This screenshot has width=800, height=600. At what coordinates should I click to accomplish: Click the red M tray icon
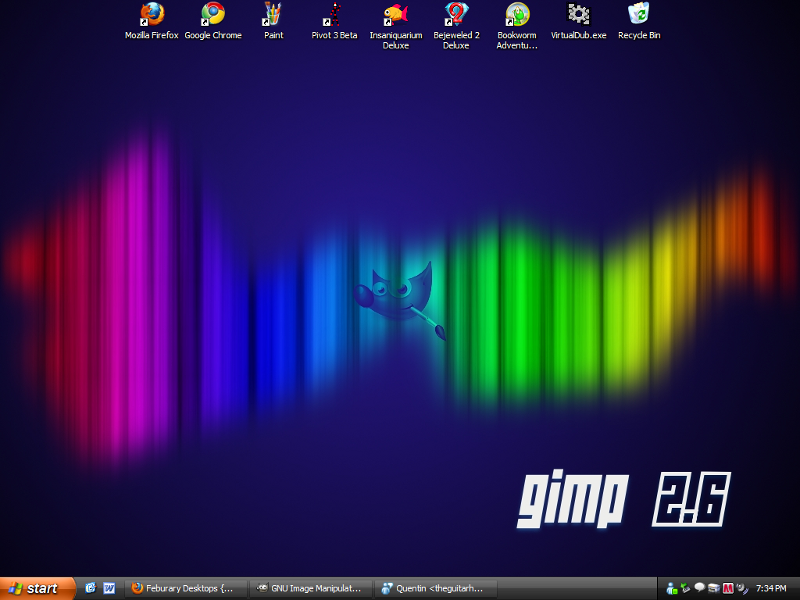(x=728, y=589)
